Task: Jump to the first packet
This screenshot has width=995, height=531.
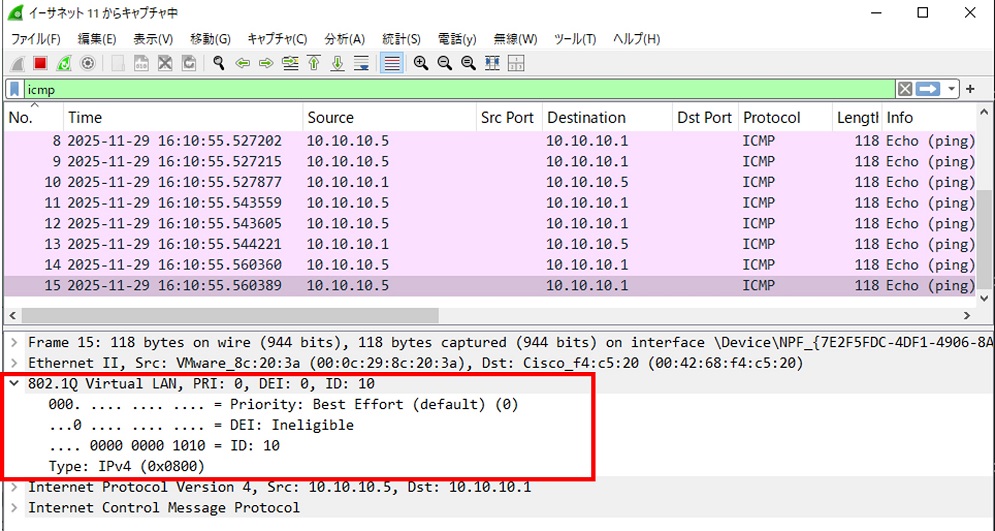Action: [x=314, y=63]
